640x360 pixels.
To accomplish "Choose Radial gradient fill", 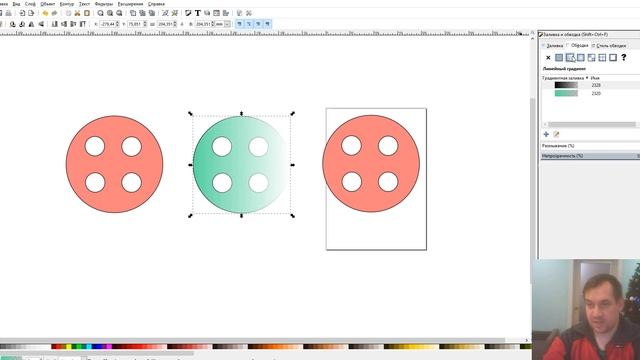I will 581,58.
